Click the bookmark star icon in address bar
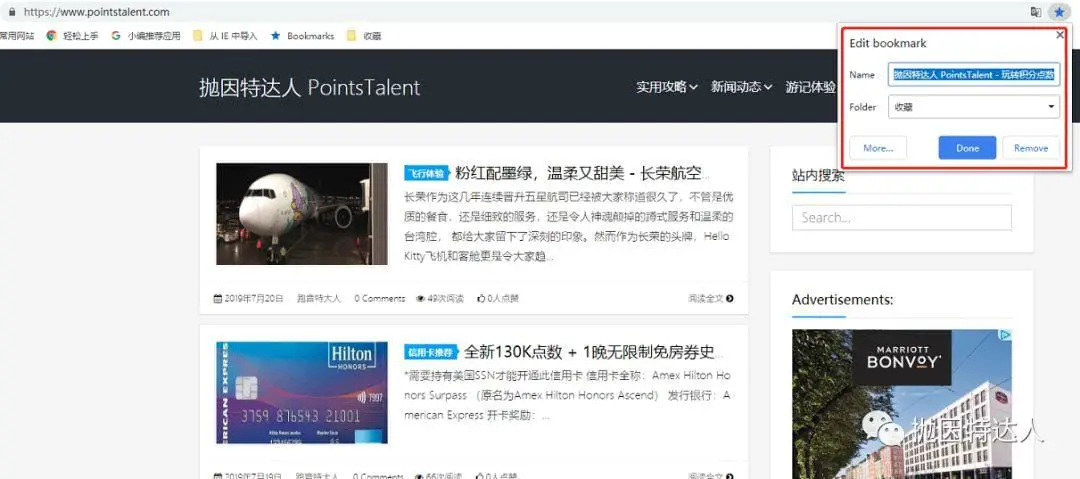 coord(1058,12)
